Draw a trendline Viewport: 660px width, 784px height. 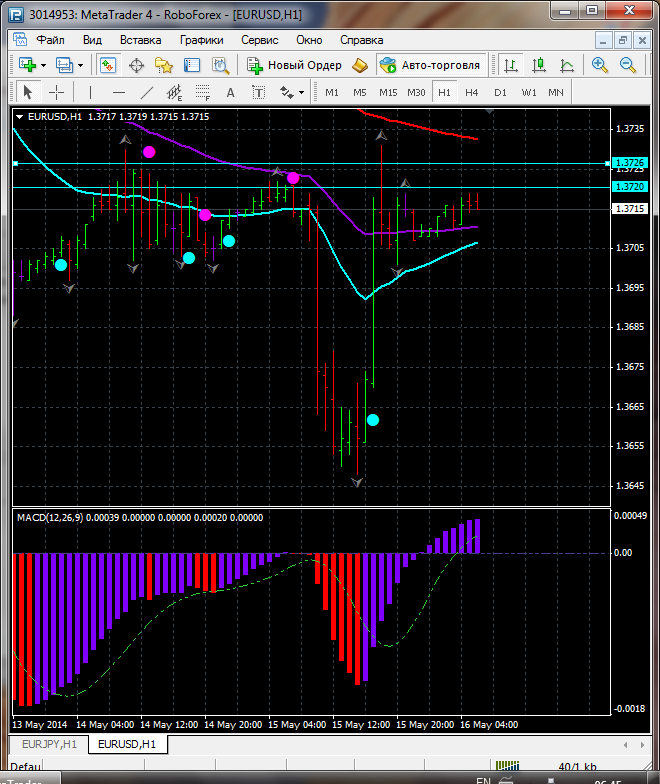[x=146, y=92]
